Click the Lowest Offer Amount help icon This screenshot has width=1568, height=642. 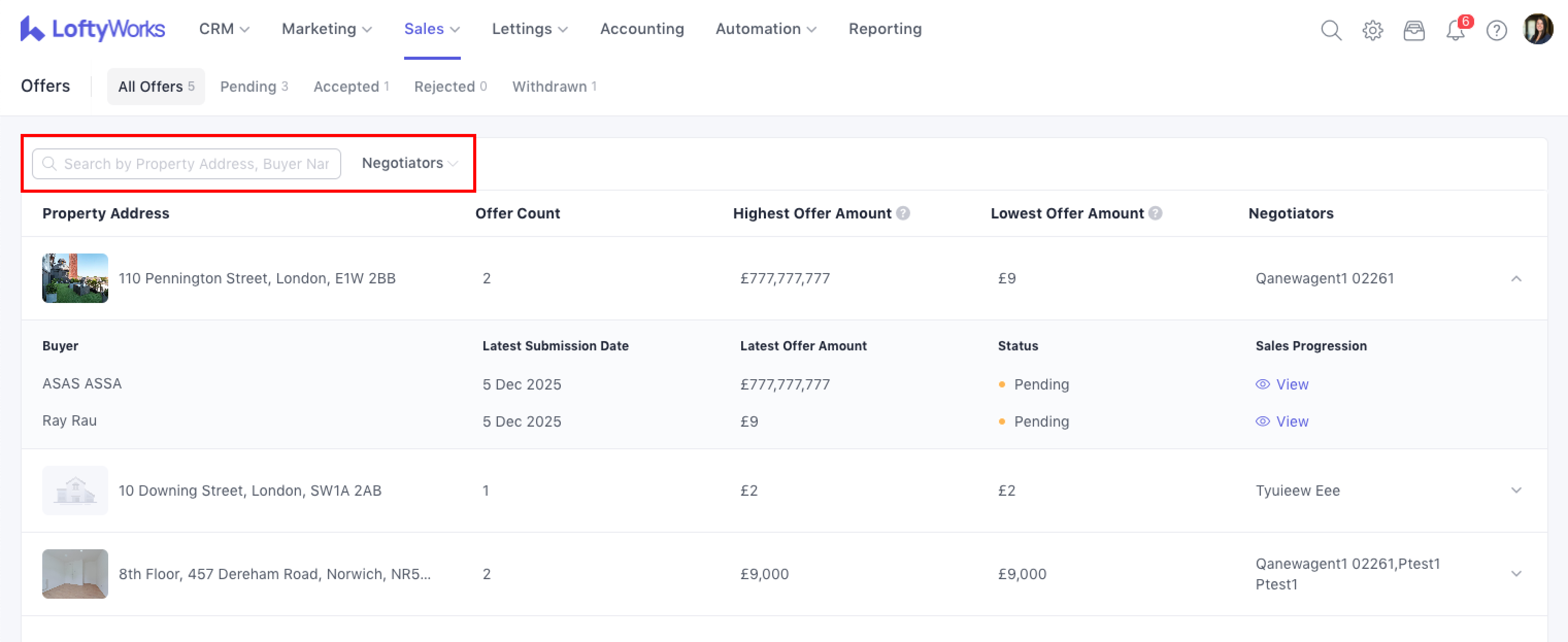pos(1155,213)
